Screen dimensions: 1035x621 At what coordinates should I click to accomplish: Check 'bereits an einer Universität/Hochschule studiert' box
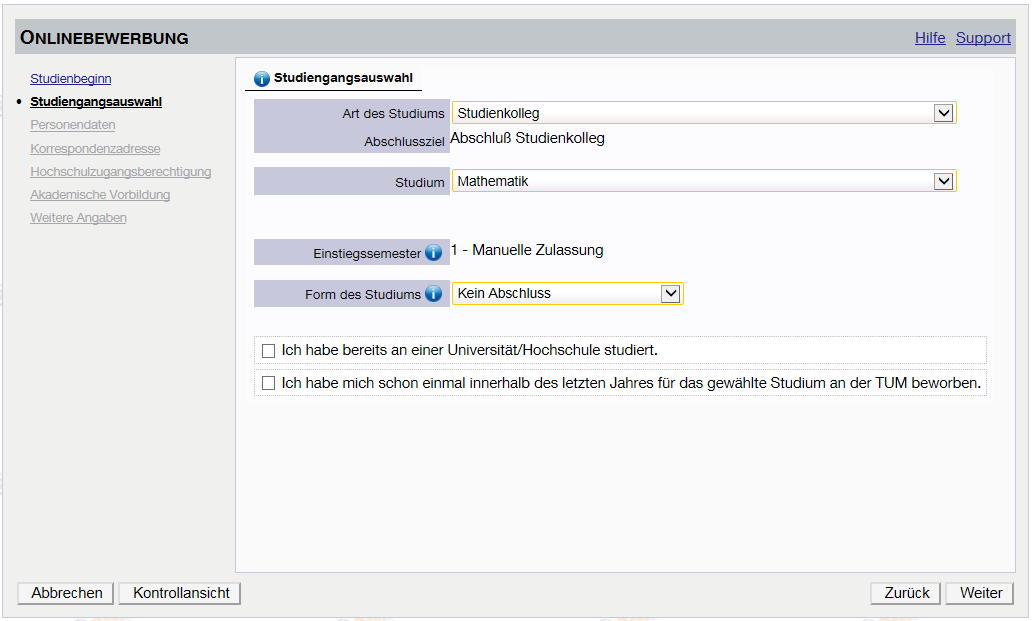(268, 351)
